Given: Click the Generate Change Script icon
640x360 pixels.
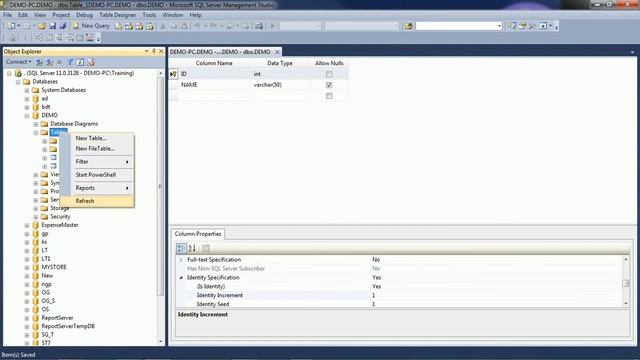Looking at the screenshot, I should coord(13,38).
